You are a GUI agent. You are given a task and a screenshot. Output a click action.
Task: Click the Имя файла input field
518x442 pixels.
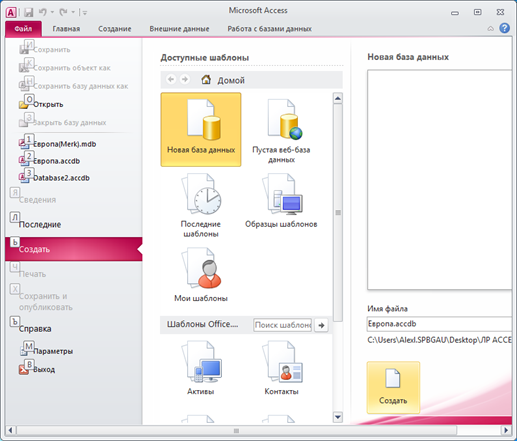[439, 324]
